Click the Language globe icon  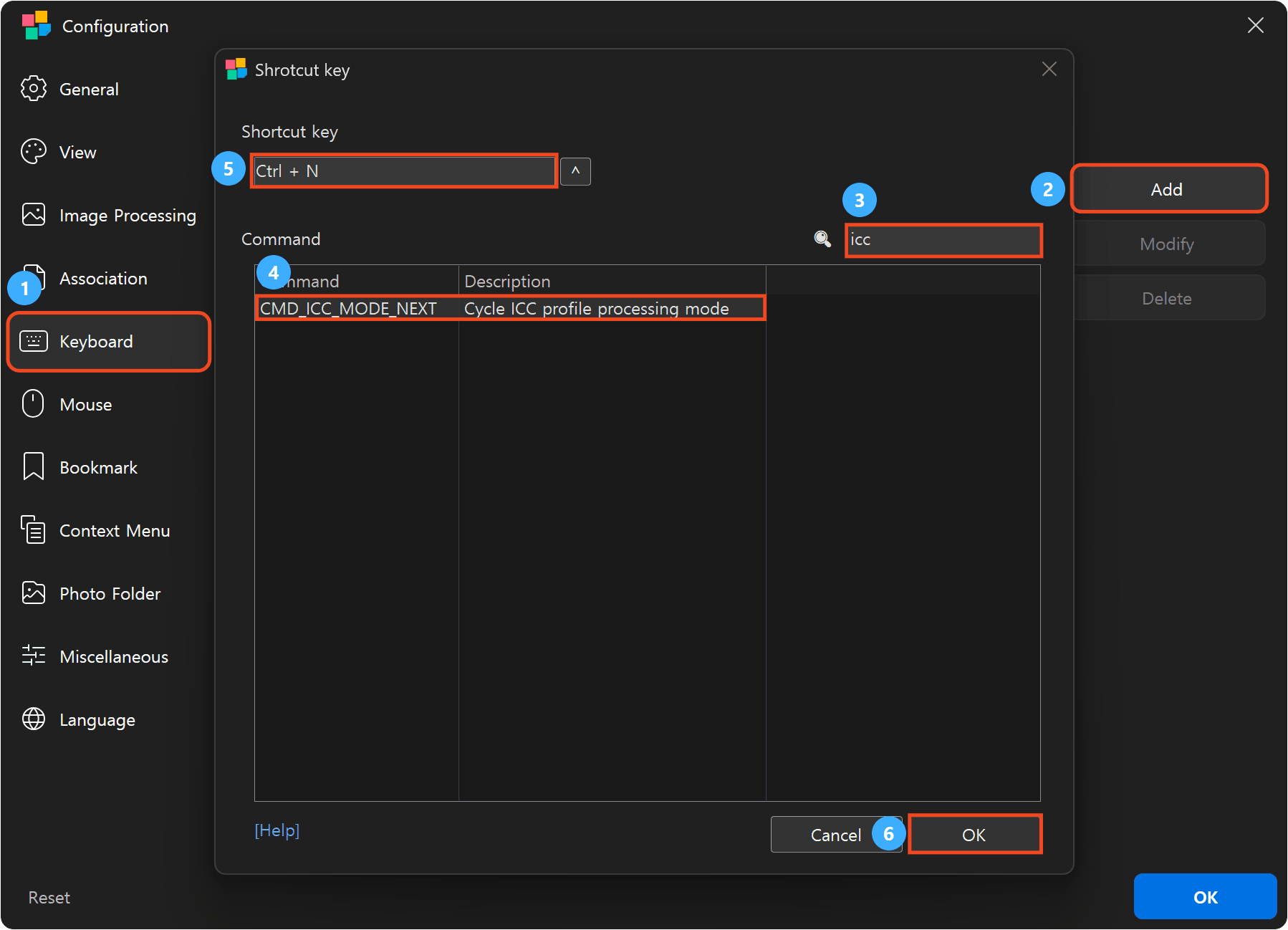34,719
